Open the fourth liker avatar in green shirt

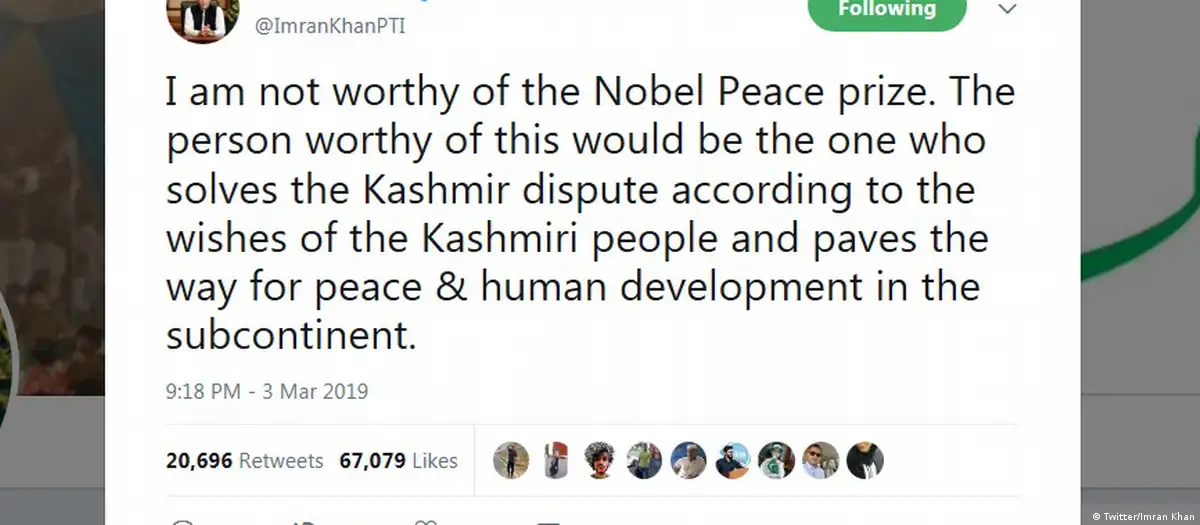643,460
